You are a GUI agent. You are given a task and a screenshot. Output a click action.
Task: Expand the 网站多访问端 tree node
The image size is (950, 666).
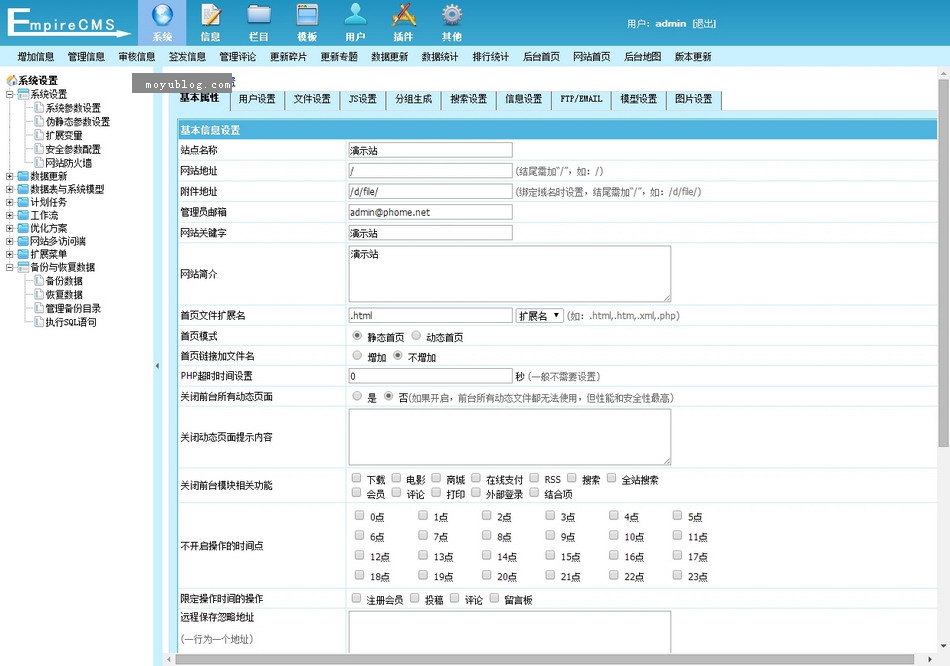pos(10,241)
